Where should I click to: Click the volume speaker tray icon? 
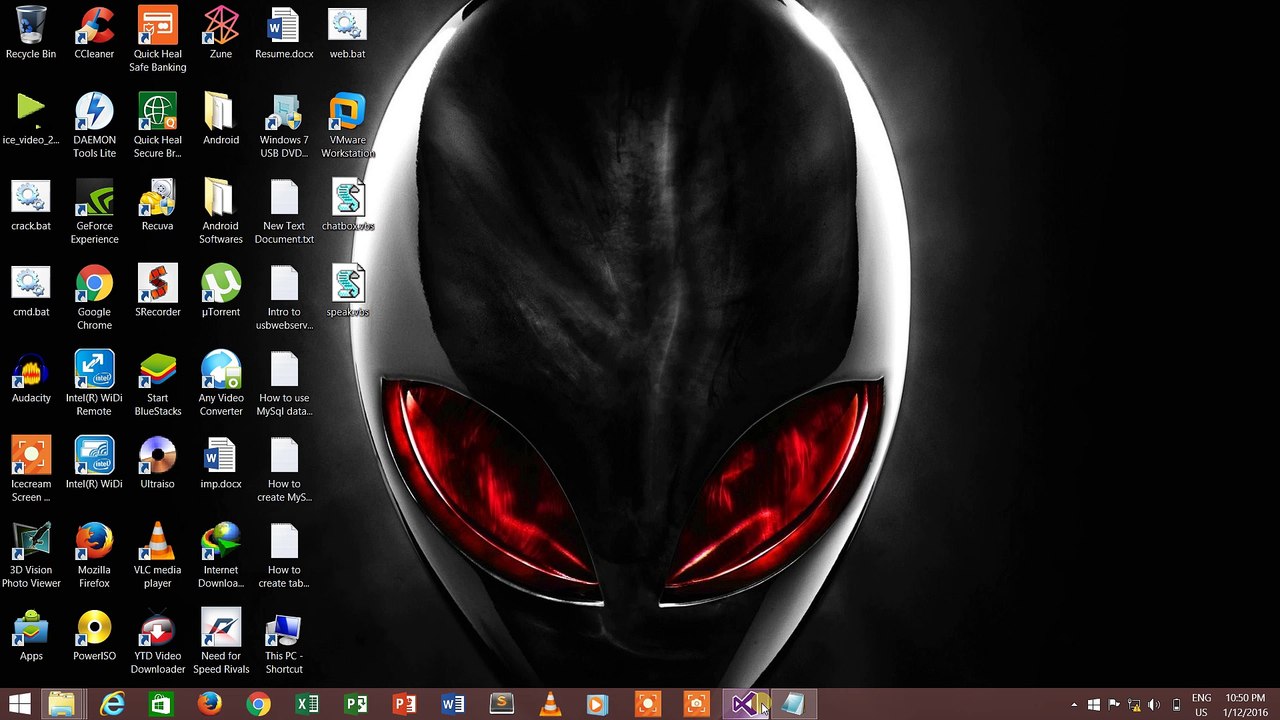(1154, 705)
